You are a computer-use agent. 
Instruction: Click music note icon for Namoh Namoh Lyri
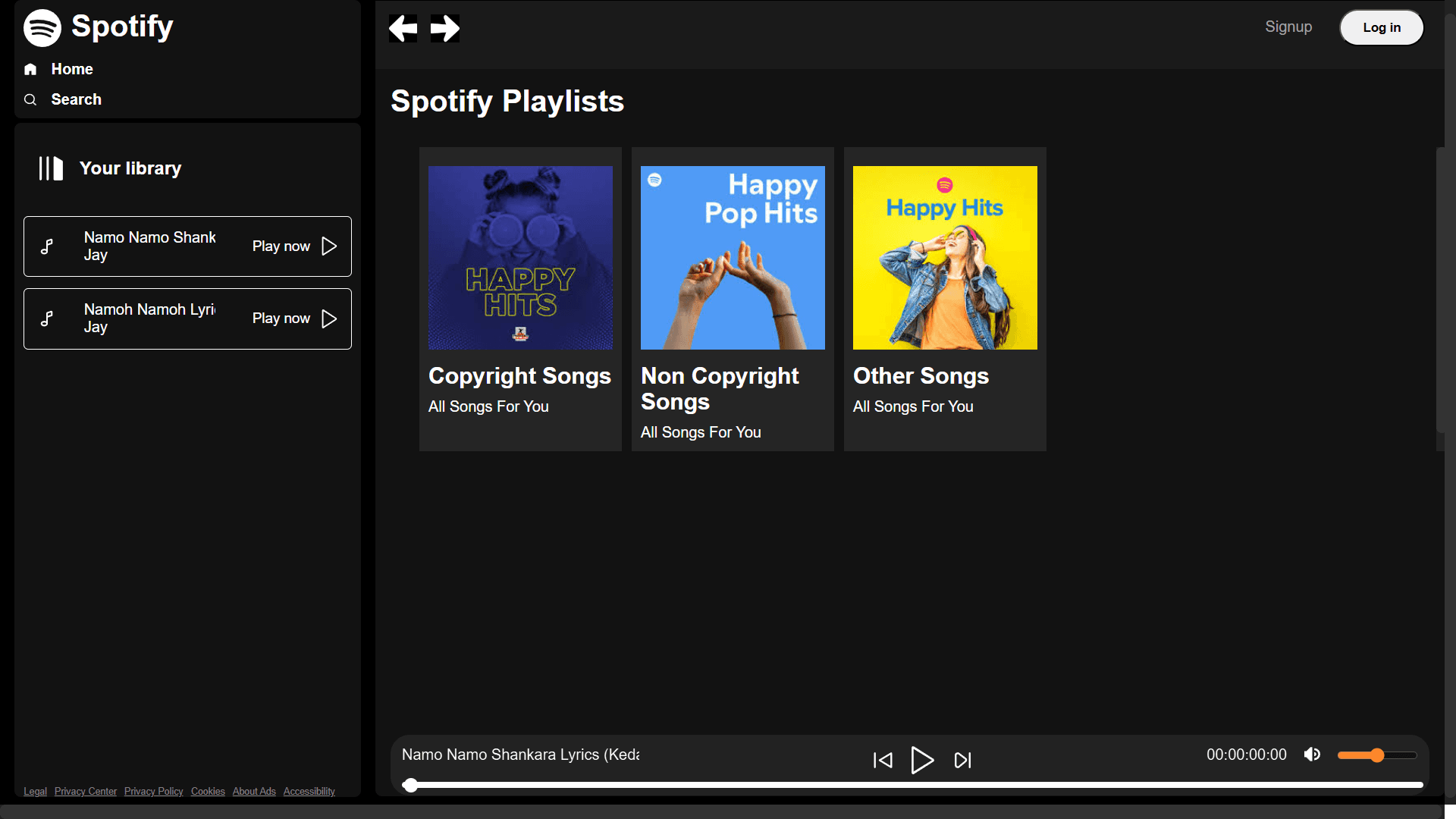47,318
